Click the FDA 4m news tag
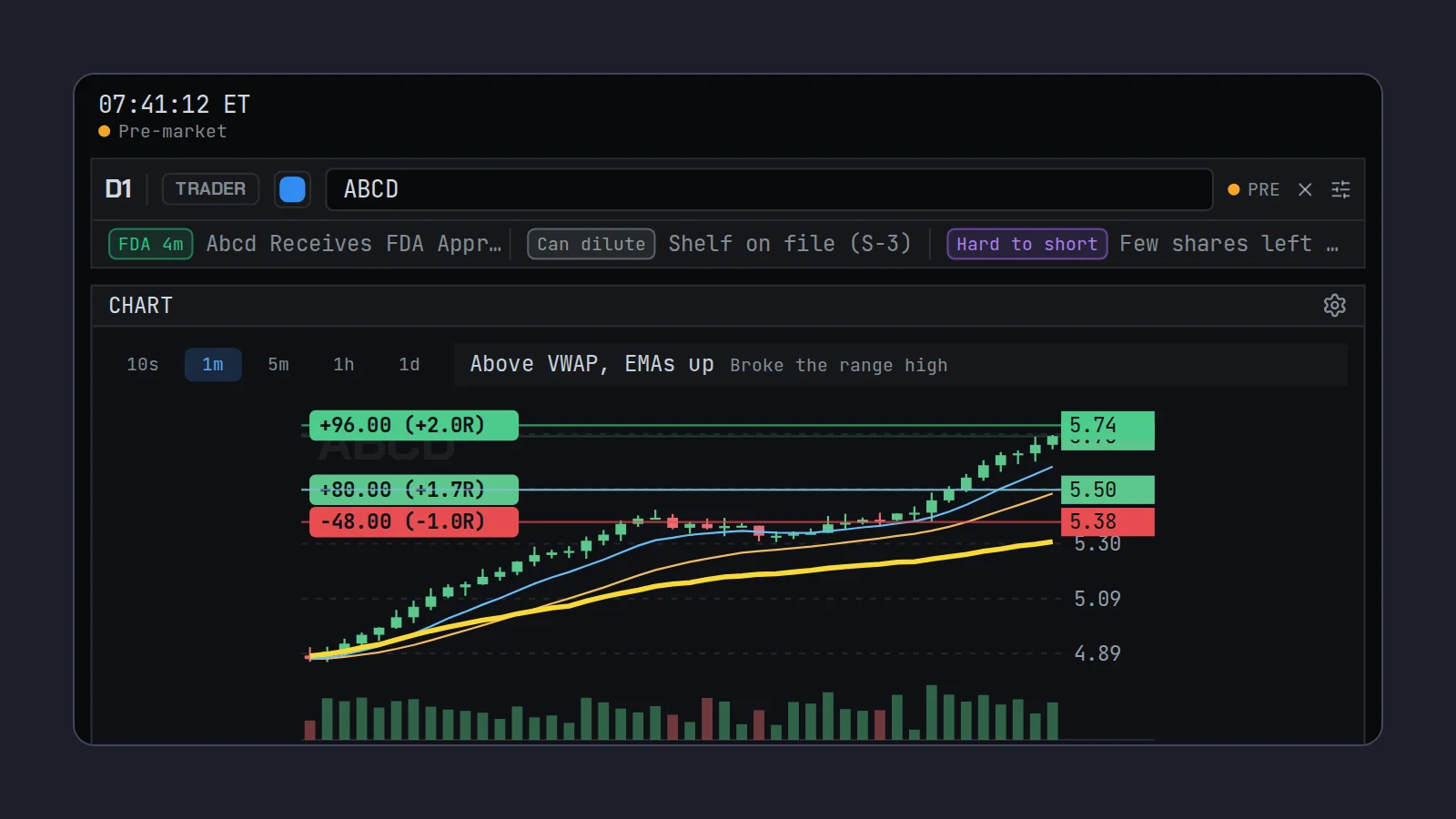This screenshot has width=1456, height=819. 151,244
